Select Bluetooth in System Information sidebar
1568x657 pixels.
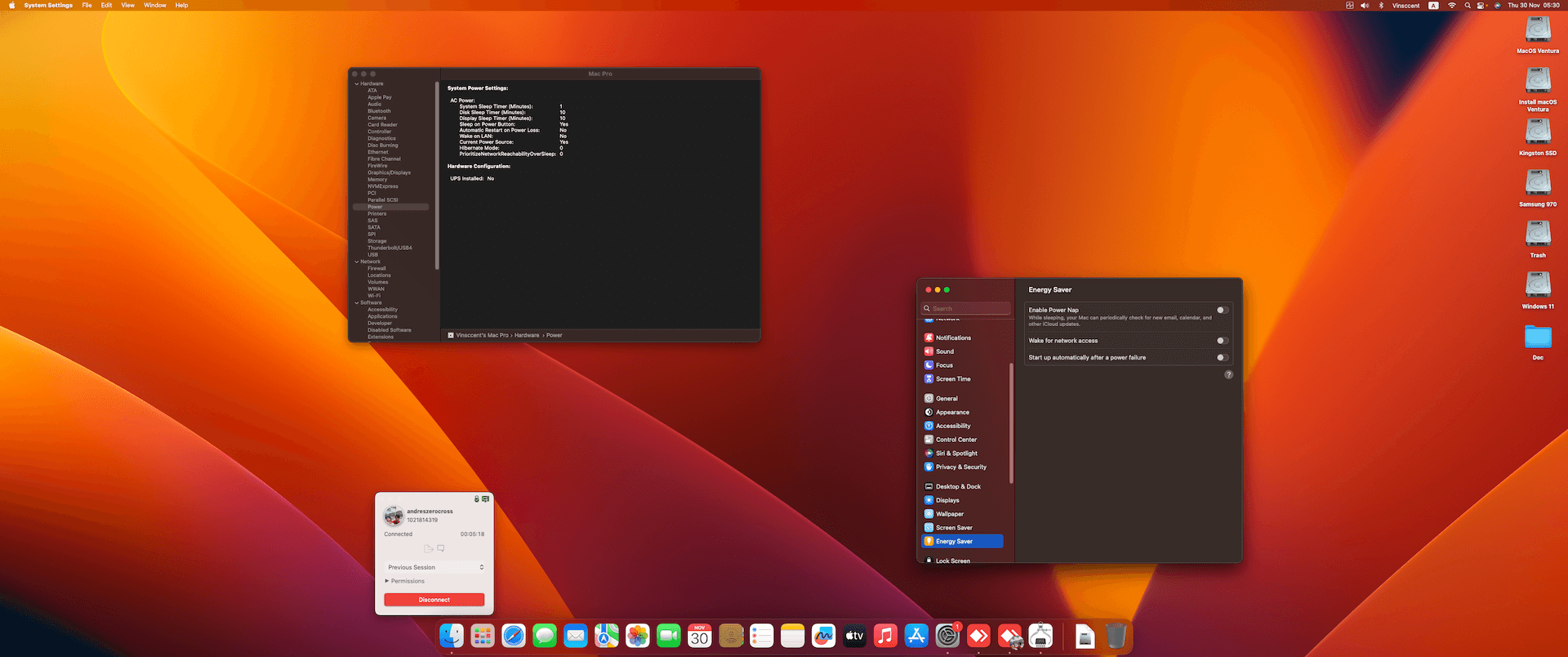(x=379, y=111)
